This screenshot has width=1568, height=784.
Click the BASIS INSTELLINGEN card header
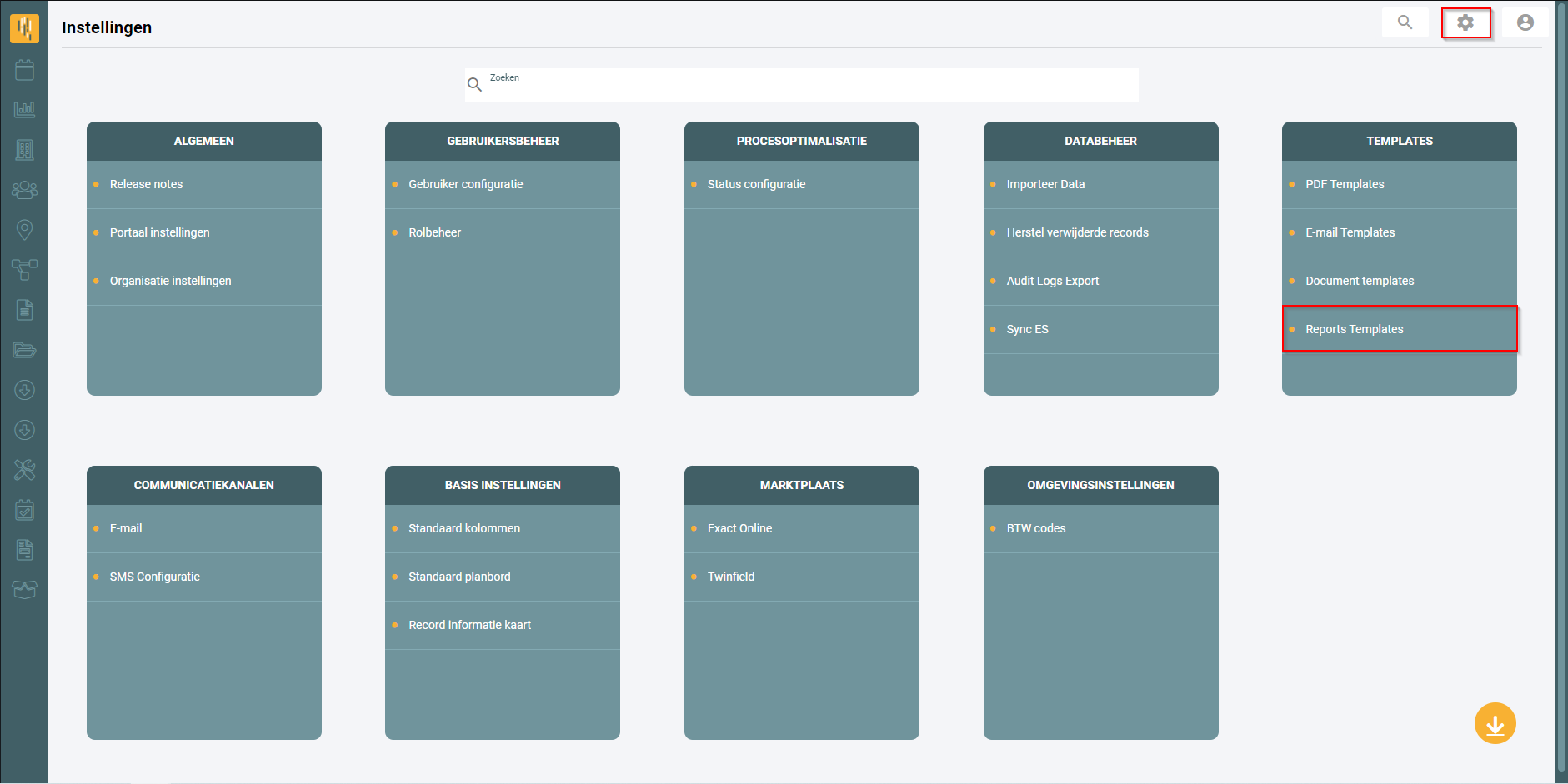503,485
